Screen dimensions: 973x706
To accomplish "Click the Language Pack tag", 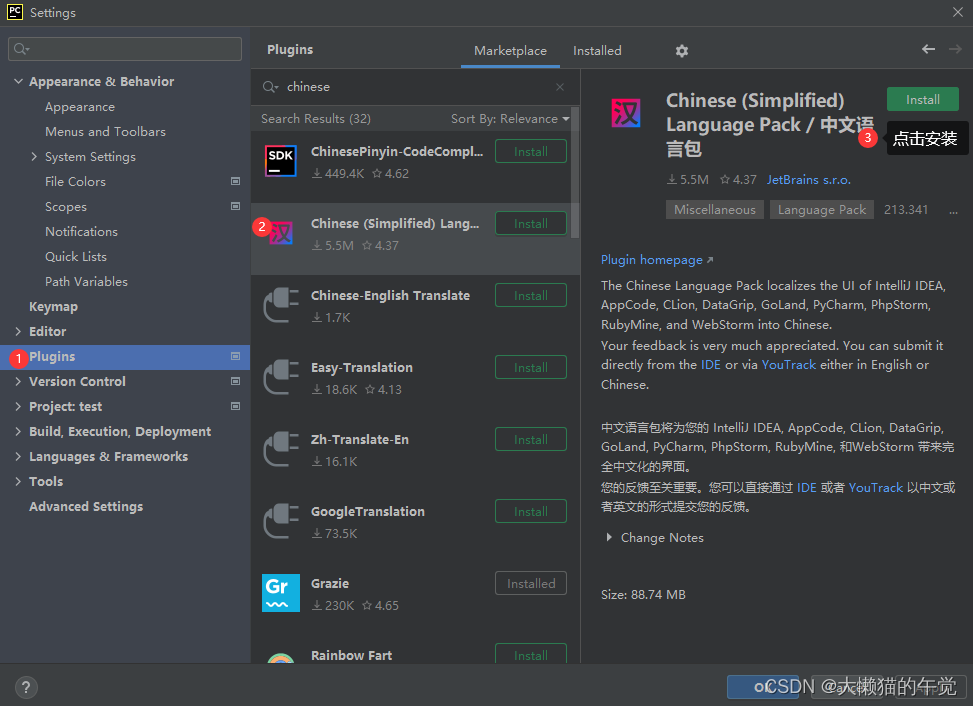I will coord(822,210).
